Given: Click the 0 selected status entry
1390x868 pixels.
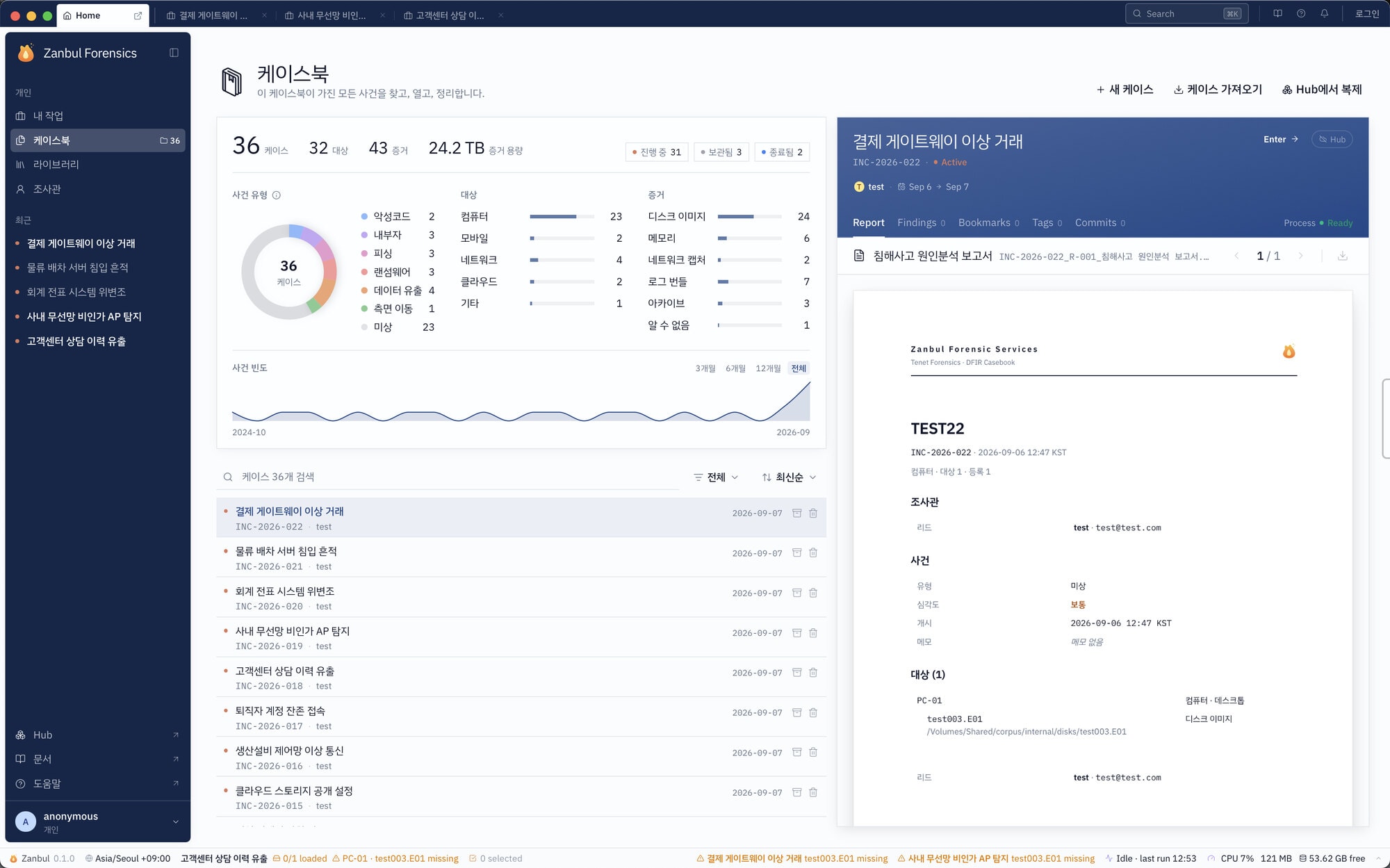Looking at the screenshot, I should [496, 859].
